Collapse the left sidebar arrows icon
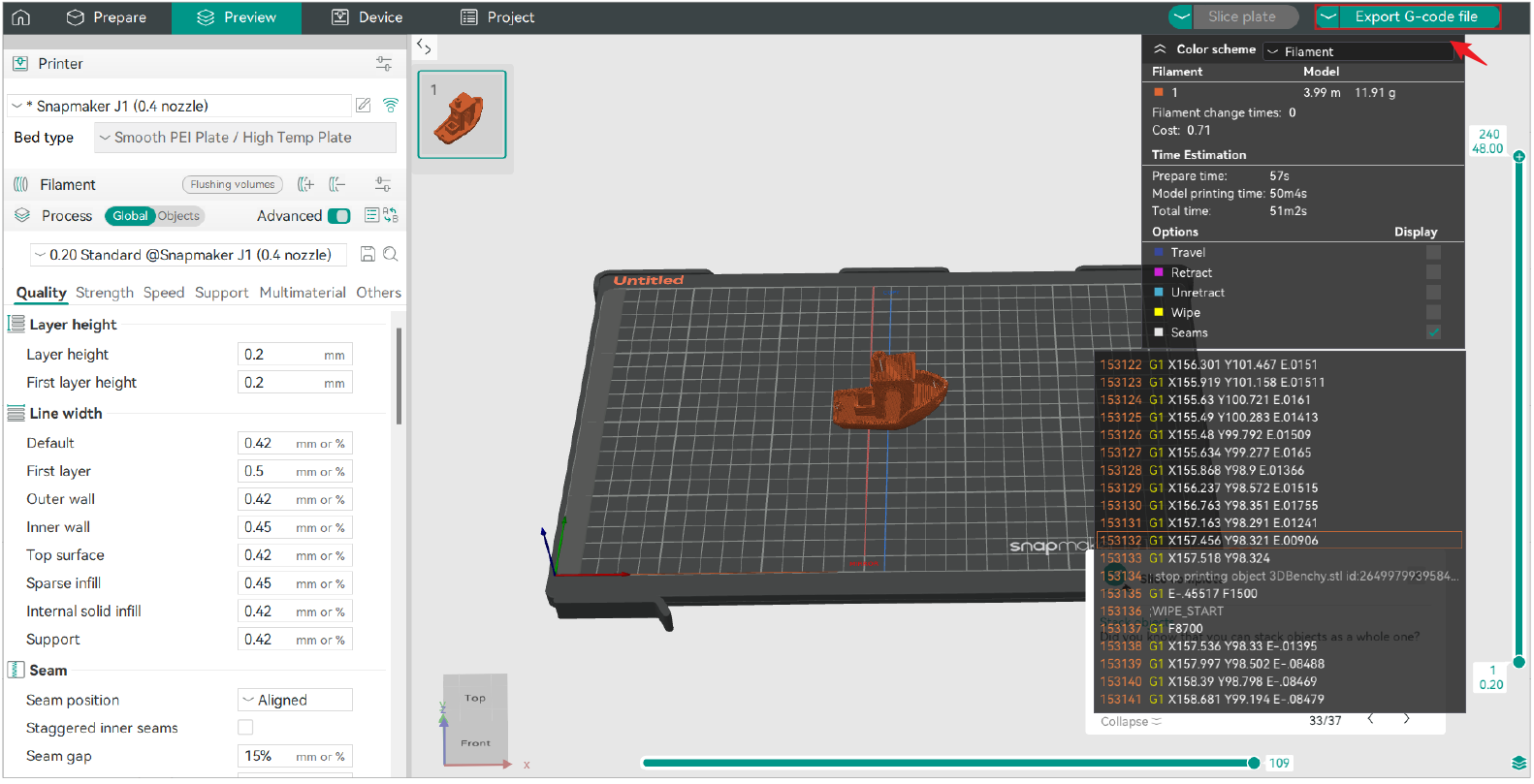Image resolution: width=1534 pixels, height=784 pixels. [424, 47]
